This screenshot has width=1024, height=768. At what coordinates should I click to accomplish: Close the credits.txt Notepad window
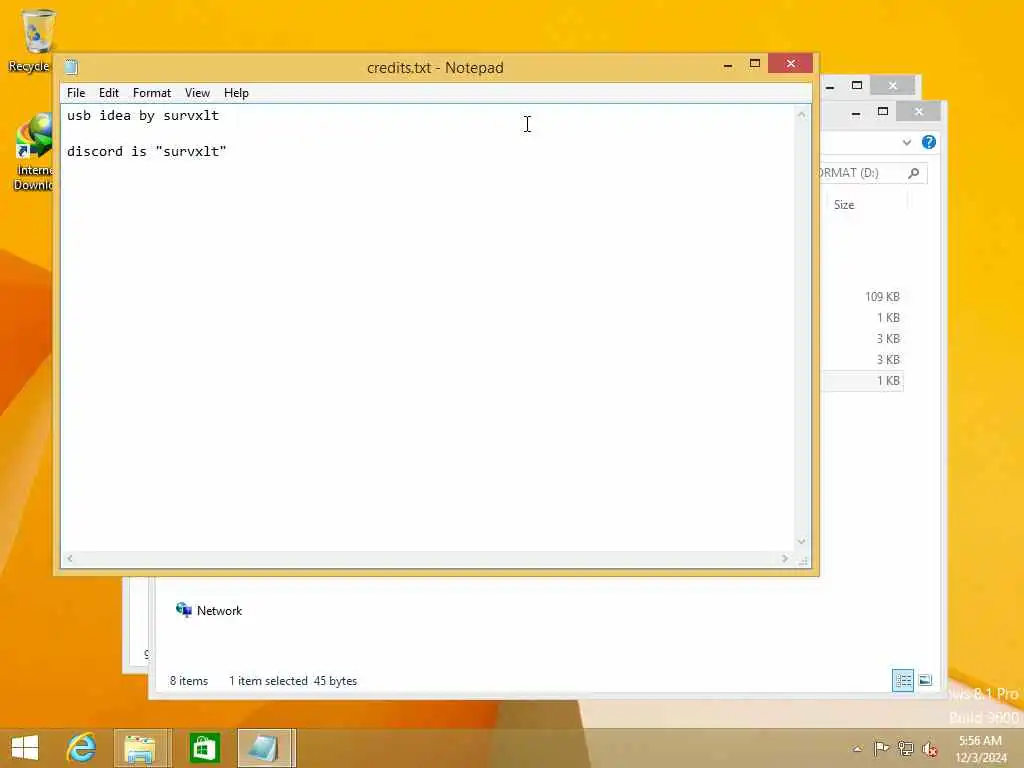790,63
